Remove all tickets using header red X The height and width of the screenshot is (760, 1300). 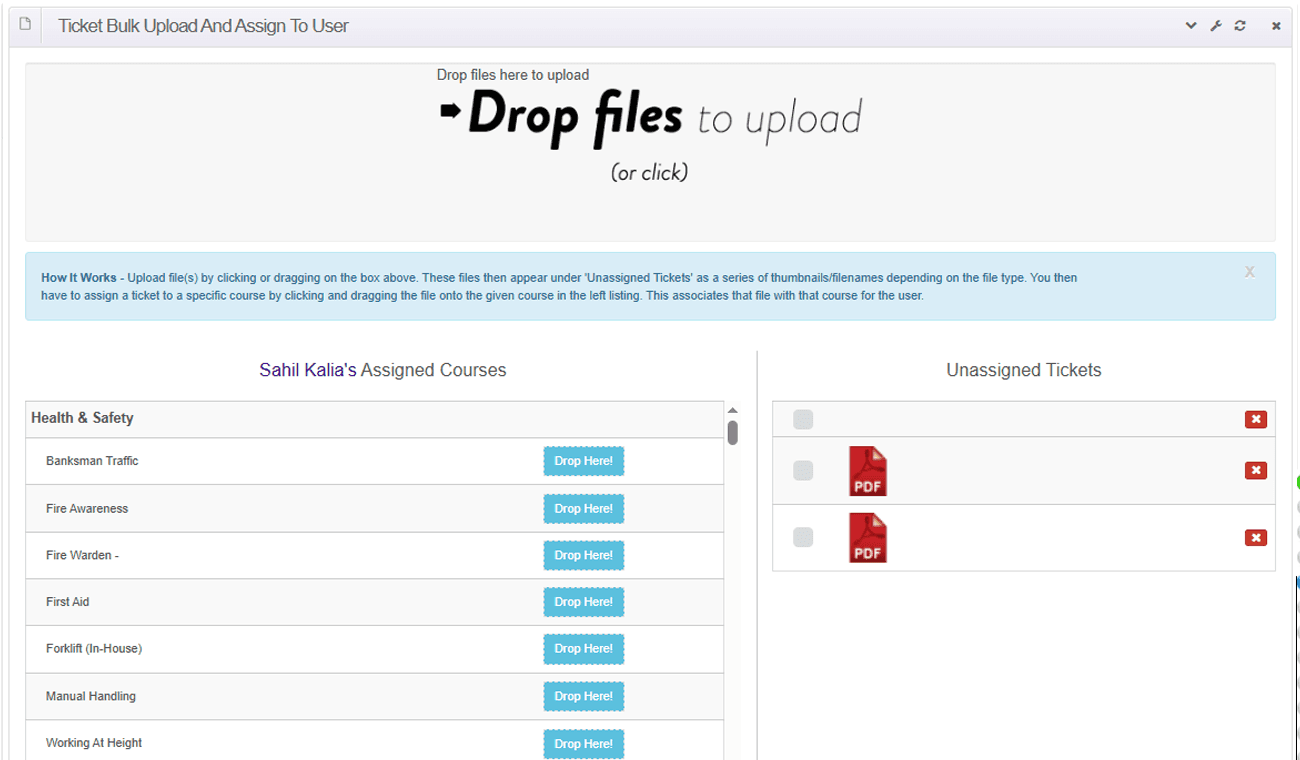click(x=1255, y=420)
